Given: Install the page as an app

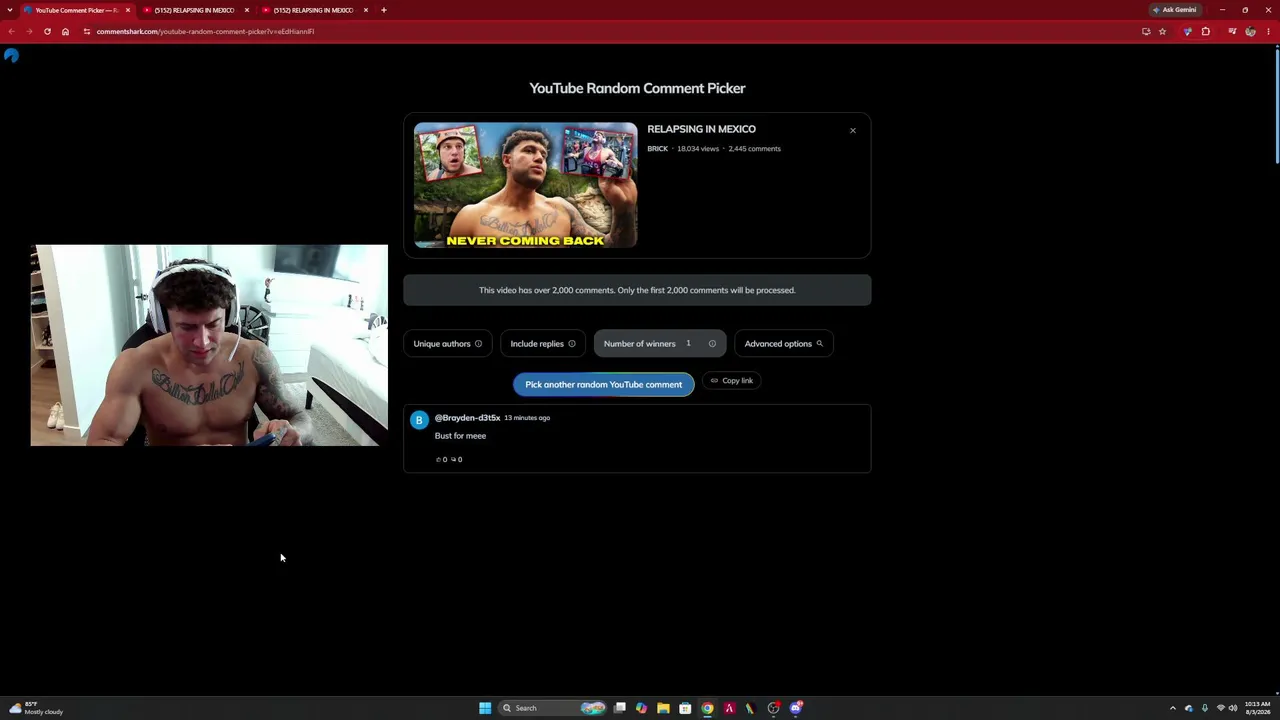Looking at the screenshot, I should pyautogui.click(x=1146, y=31).
